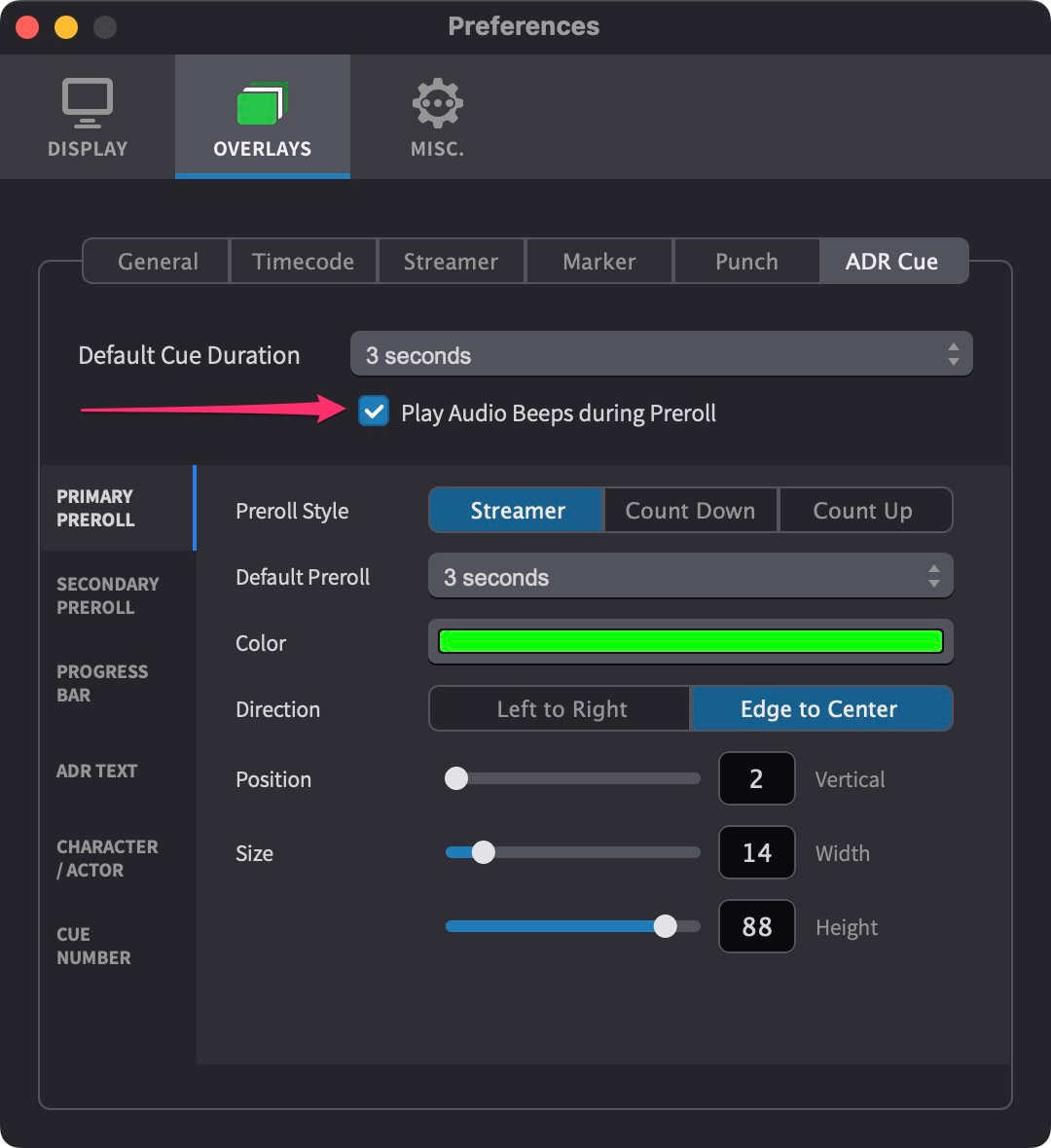Open the Default Preroll dropdown
The image size is (1051, 1148).
click(x=691, y=576)
